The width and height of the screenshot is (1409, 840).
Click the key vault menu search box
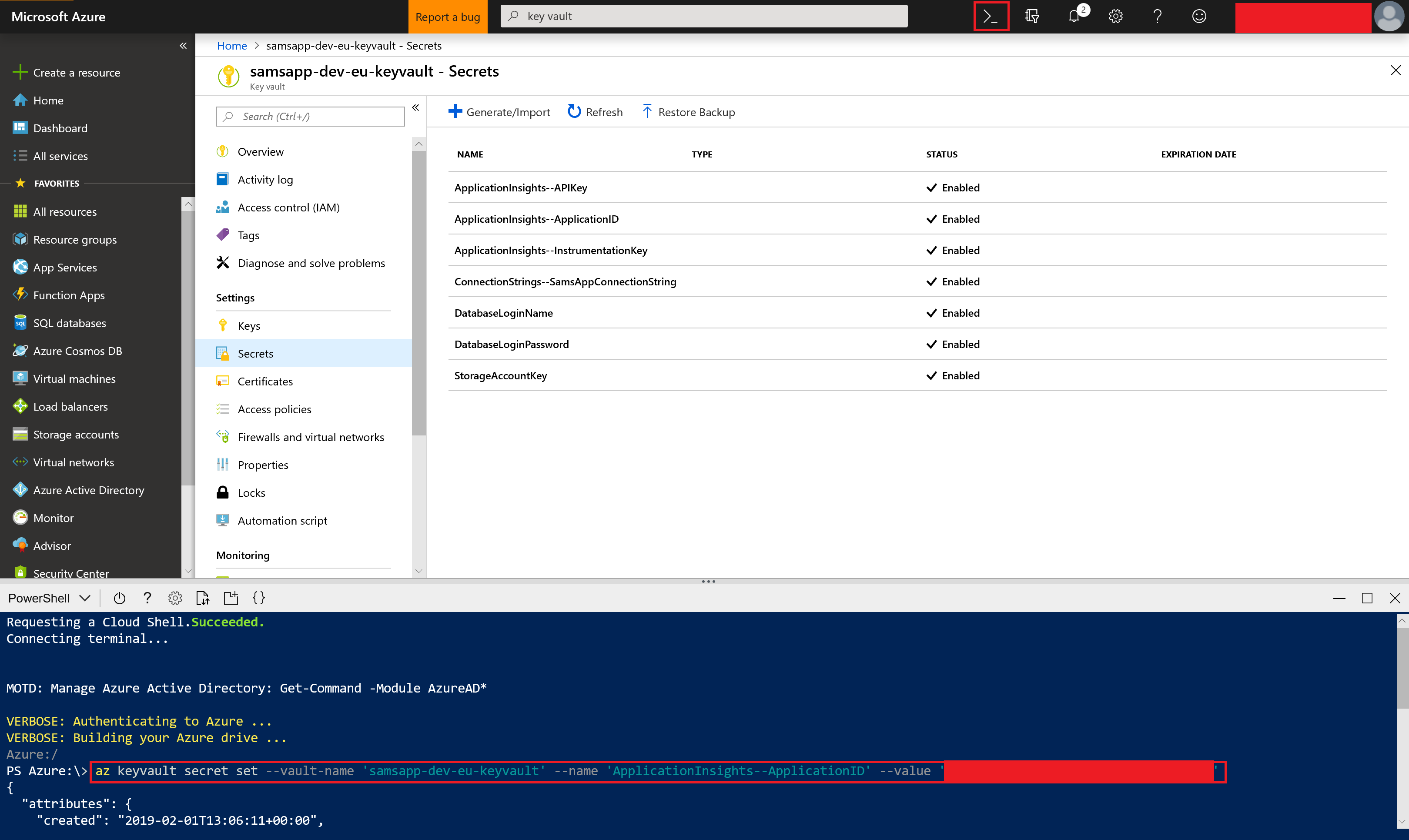tap(310, 117)
